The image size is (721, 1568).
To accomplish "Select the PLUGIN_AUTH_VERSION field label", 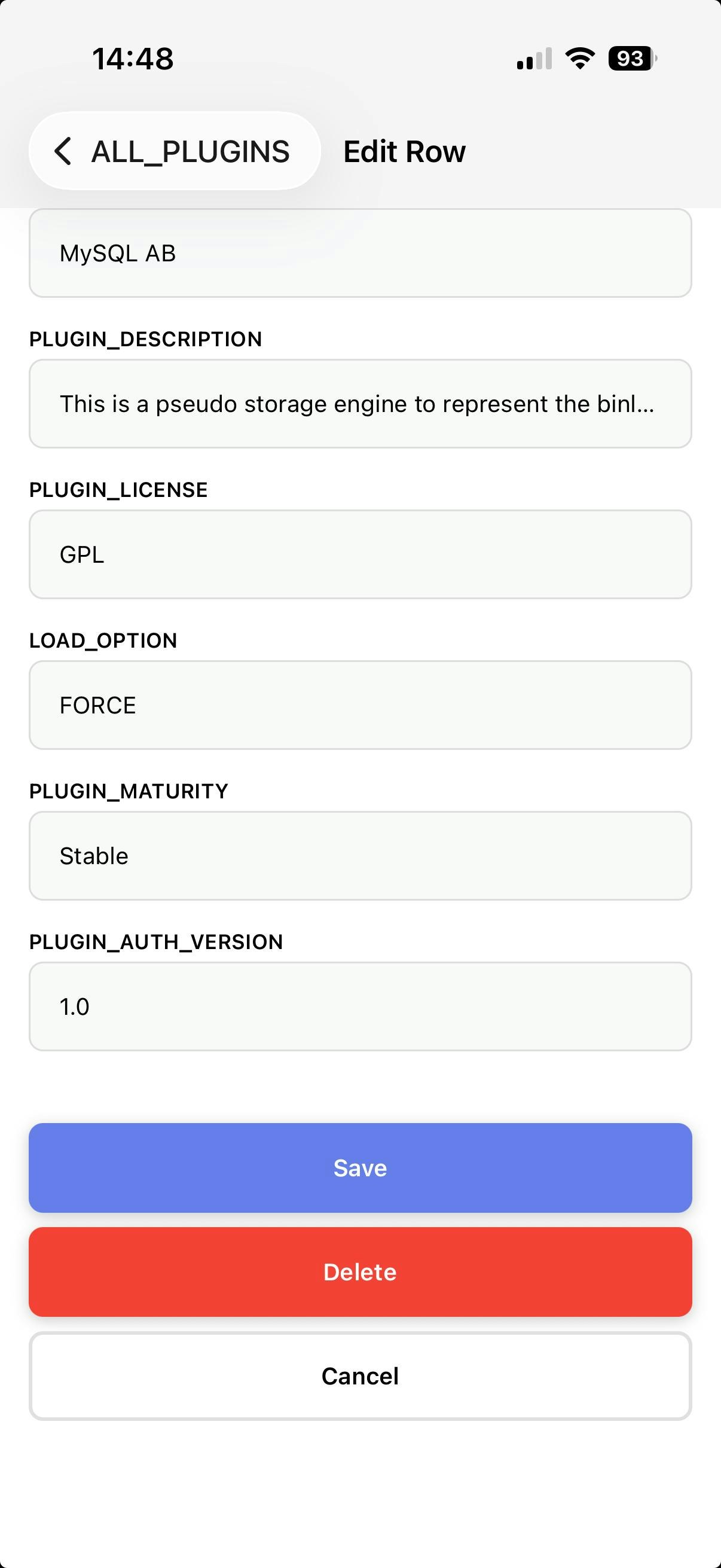I will 157,941.
